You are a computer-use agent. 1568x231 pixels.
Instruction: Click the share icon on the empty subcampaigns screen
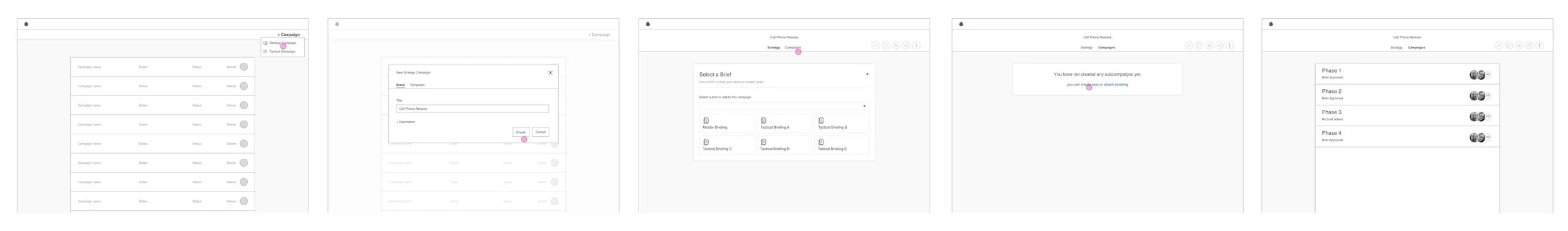click(x=1219, y=46)
